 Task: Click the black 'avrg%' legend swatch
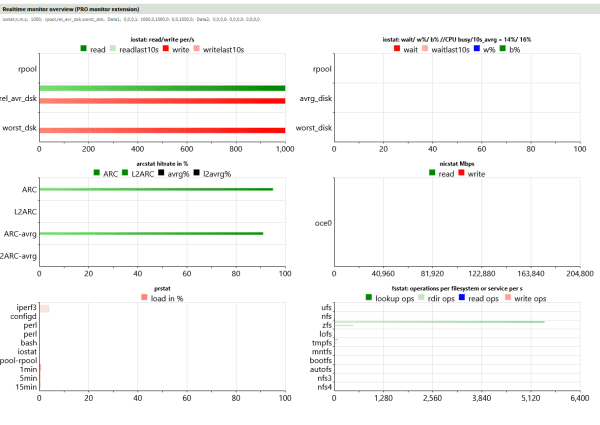pyautogui.click(x=161, y=173)
